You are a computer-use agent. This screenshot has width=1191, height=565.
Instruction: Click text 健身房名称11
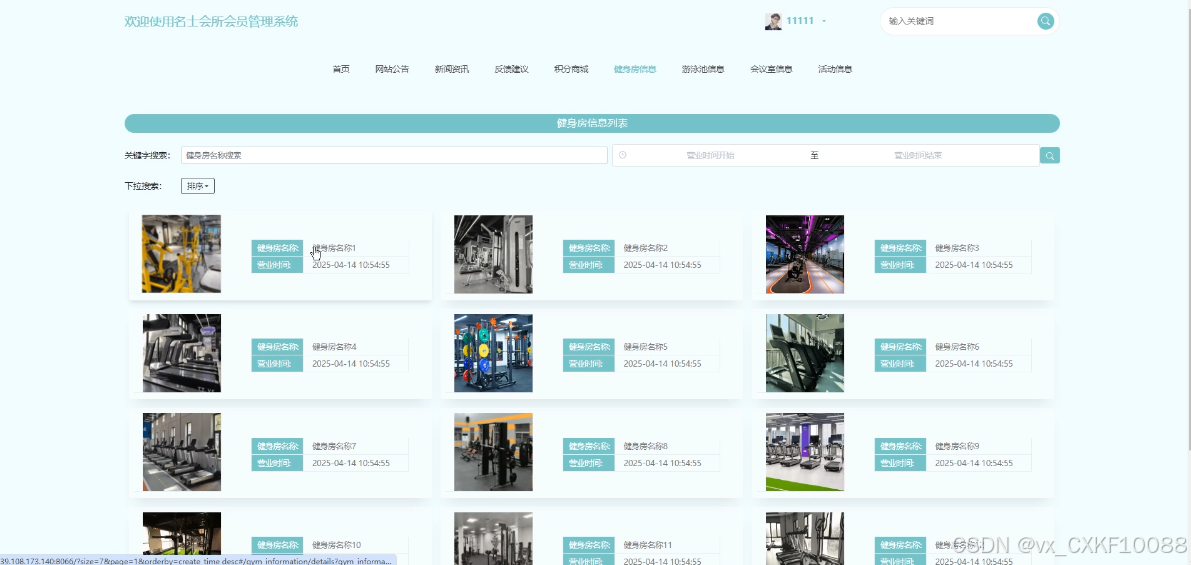pyautogui.click(x=648, y=545)
